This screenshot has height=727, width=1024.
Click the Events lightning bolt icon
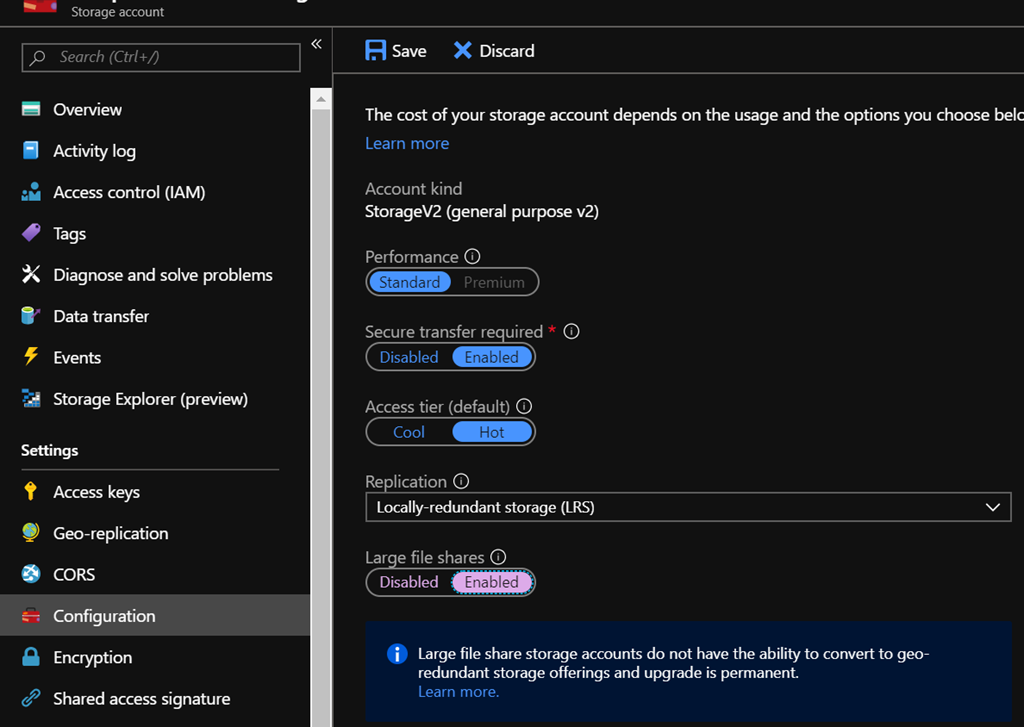pyautogui.click(x=31, y=357)
